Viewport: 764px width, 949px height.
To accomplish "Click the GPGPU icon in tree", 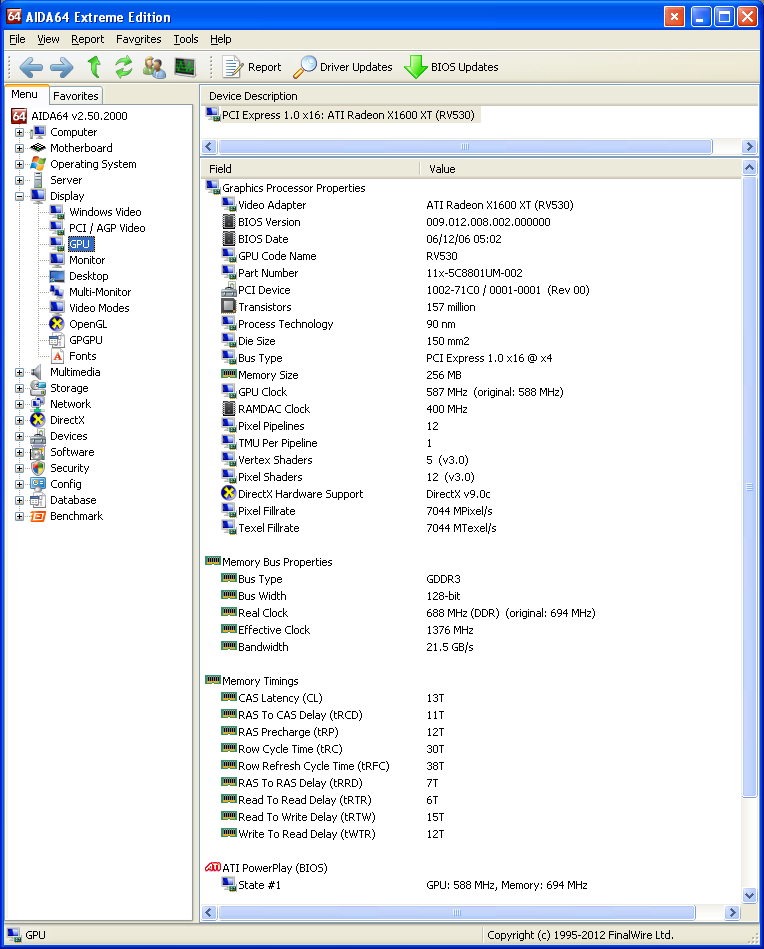I will point(57,340).
